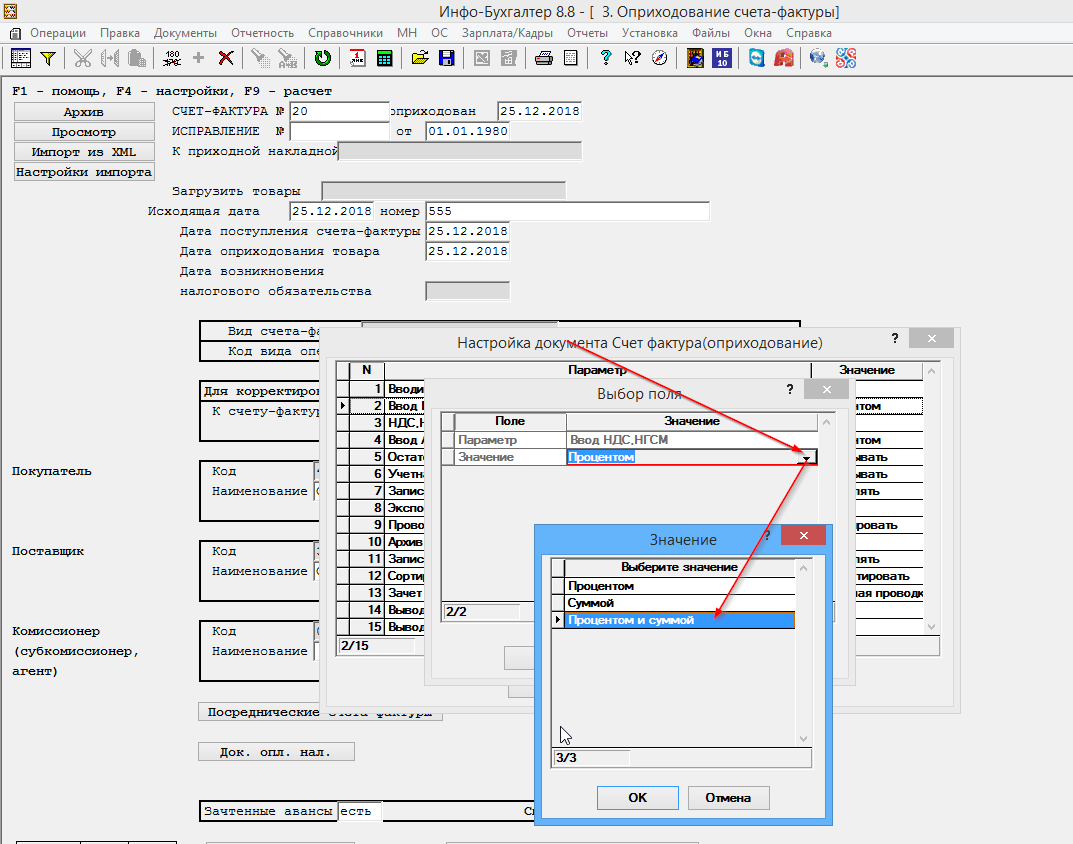Click the Архив button
This screenshot has width=1073, height=844.
[x=84, y=112]
